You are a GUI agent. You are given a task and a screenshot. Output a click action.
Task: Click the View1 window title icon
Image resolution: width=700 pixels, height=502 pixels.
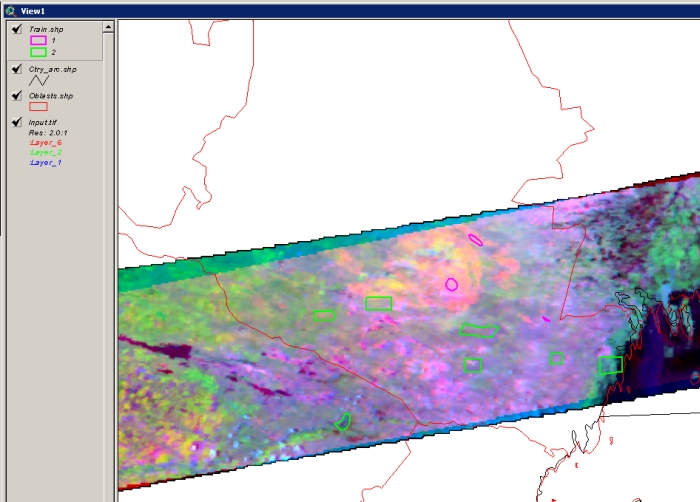11,11
